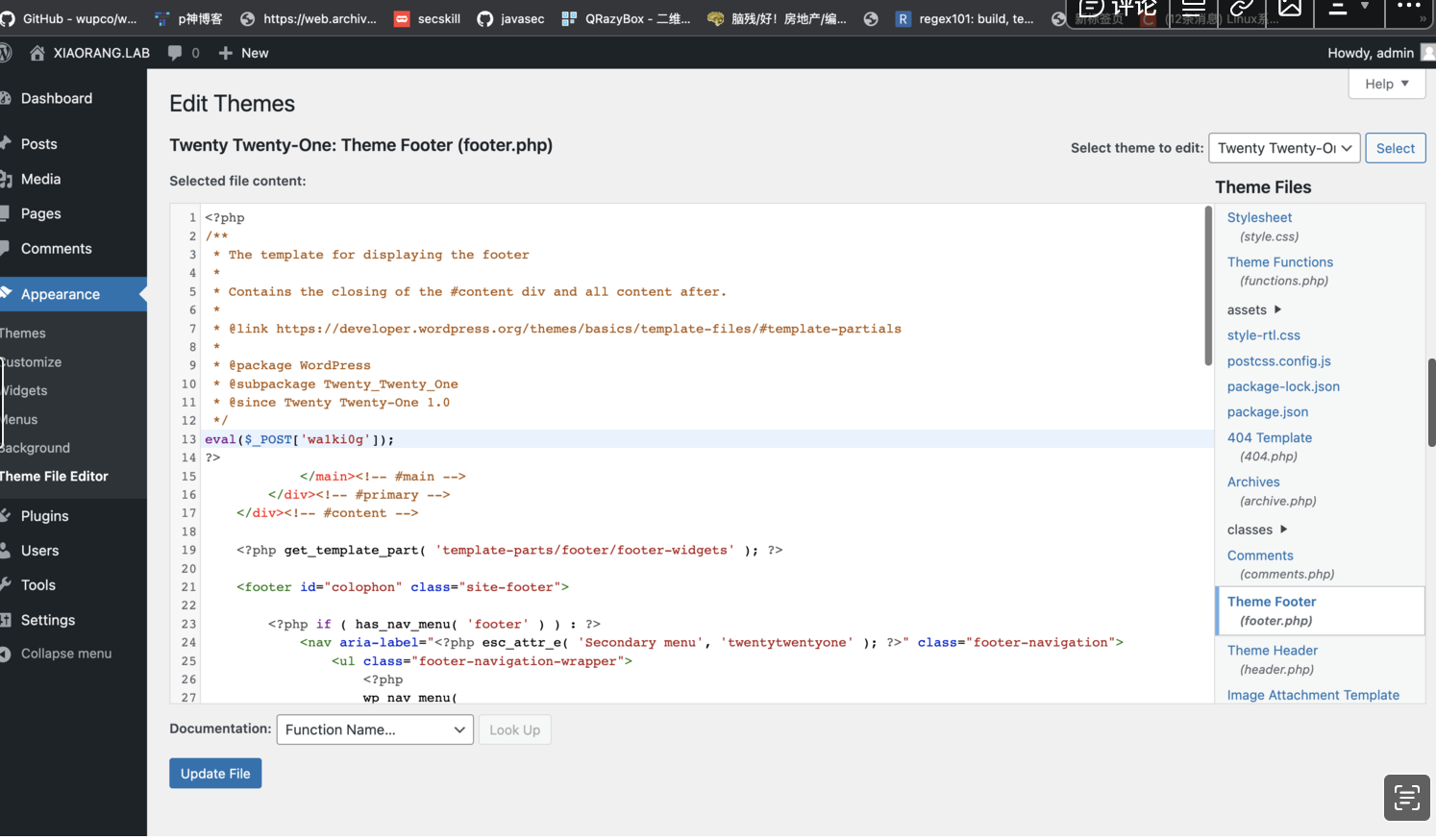The height and width of the screenshot is (840, 1436).
Task: Open Menus submenu item
Action: (20, 420)
